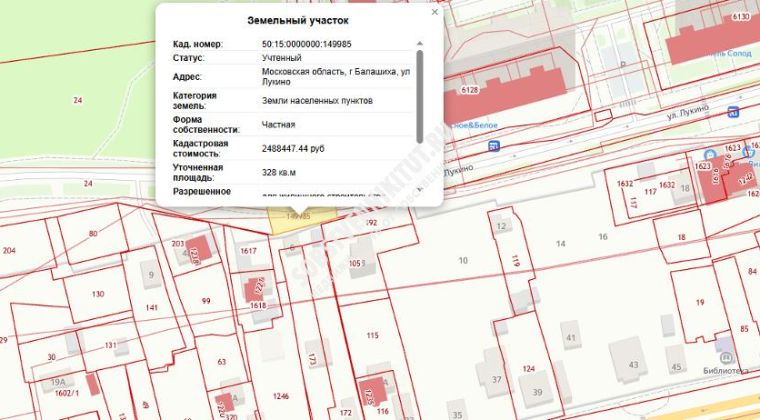The width and height of the screenshot is (760, 420).
Task: Select parcel 19 on the map
Action: 699,302
